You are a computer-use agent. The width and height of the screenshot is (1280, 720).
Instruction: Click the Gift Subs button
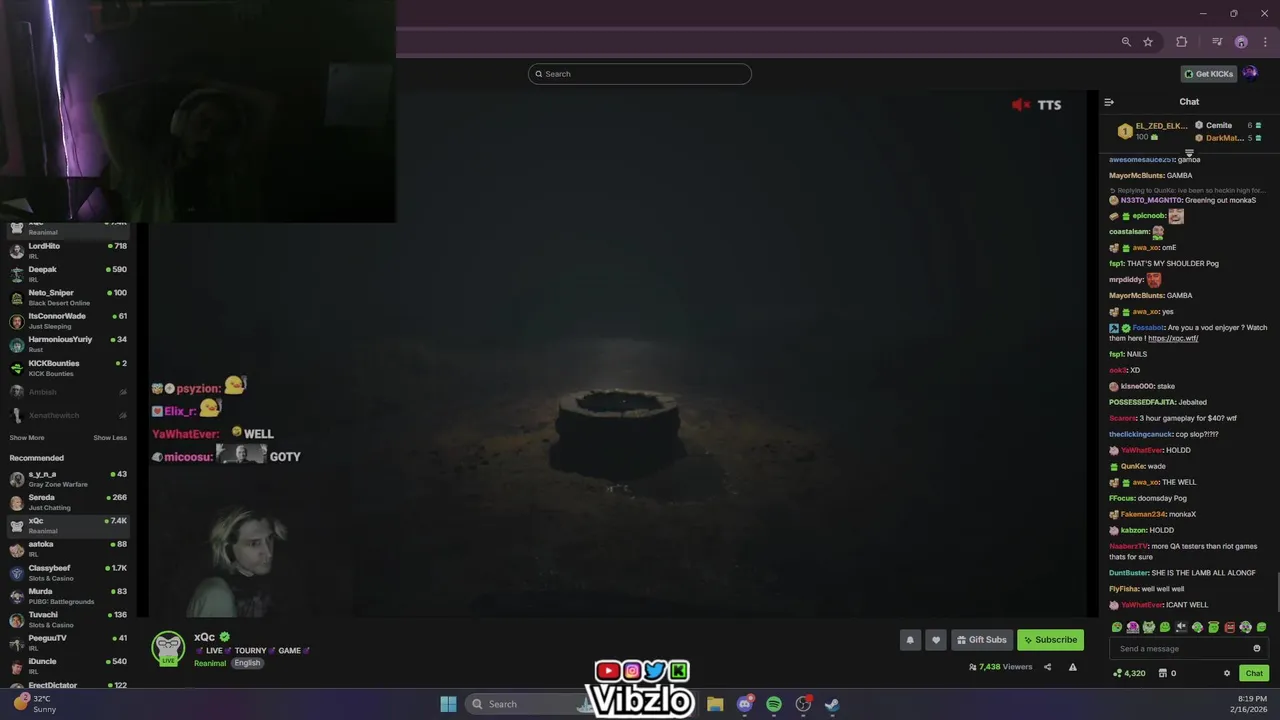tap(981, 640)
